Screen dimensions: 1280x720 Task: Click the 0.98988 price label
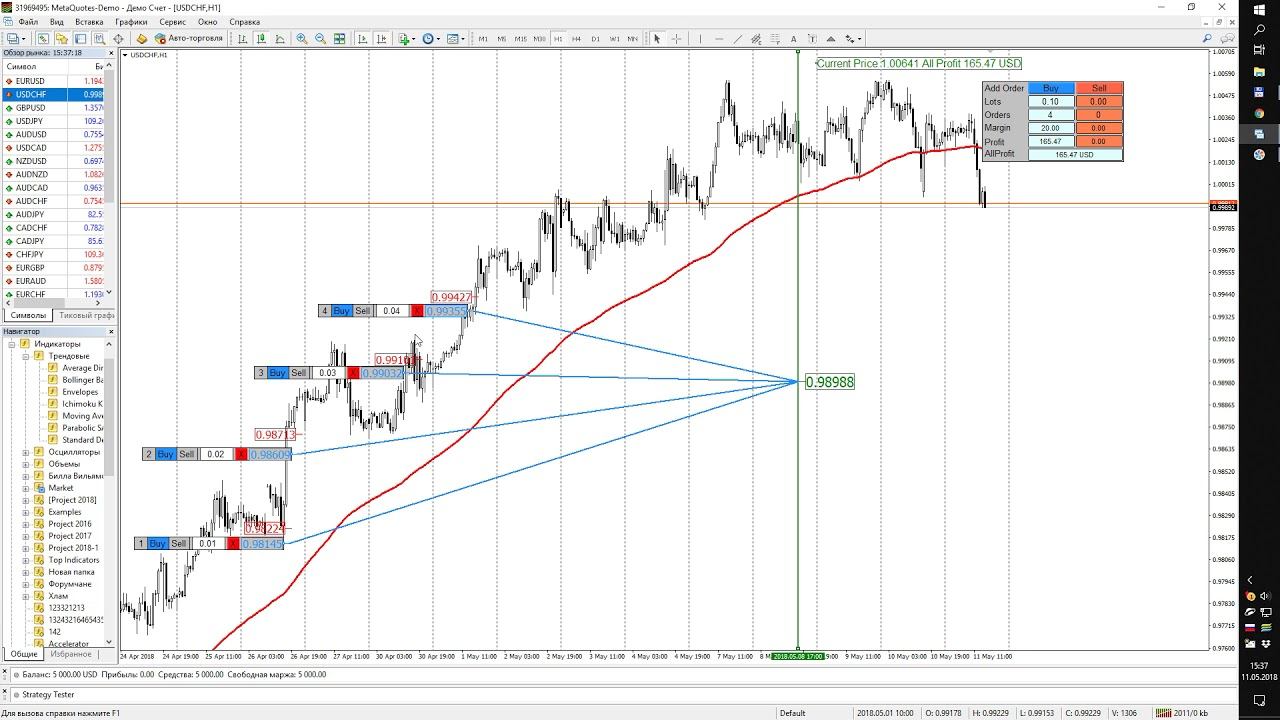830,382
